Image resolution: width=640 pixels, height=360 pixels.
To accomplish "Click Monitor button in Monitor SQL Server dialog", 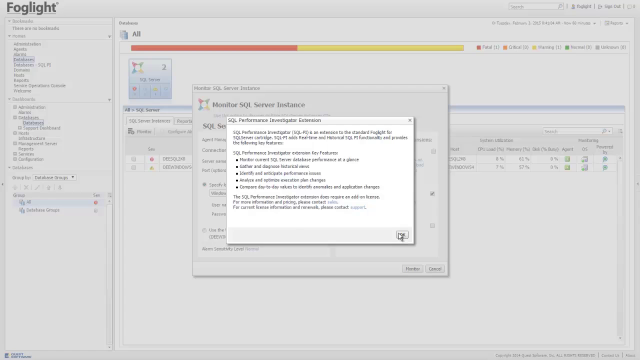I will [x=412, y=269].
